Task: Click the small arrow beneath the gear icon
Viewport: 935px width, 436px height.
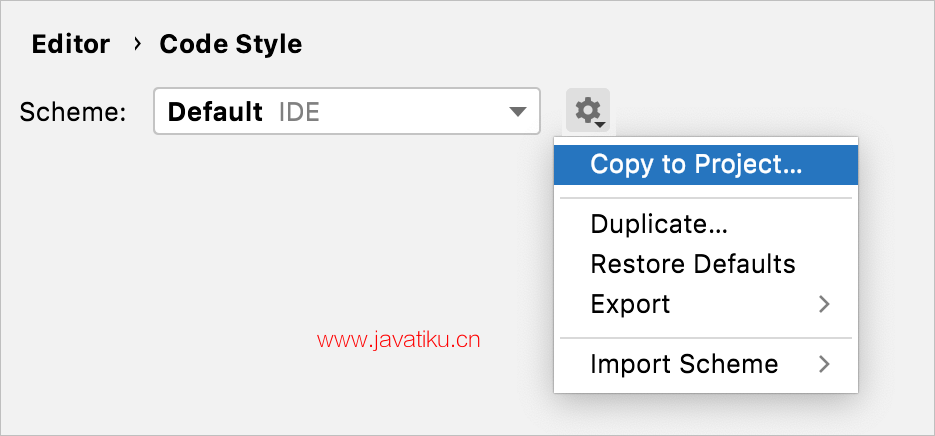Action: pyautogui.click(x=600, y=125)
